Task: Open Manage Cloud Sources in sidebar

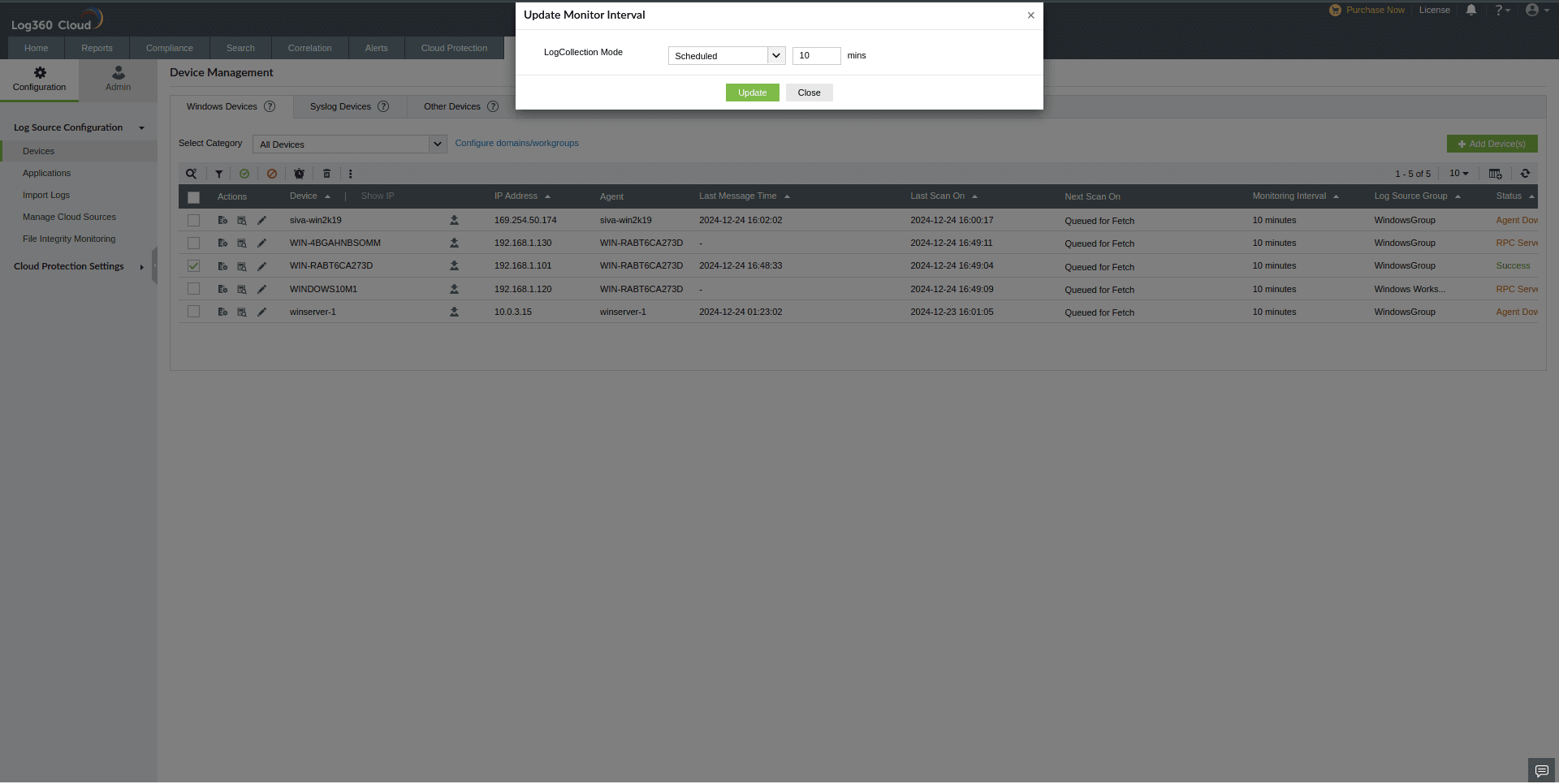Action: pyautogui.click(x=69, y=218)
